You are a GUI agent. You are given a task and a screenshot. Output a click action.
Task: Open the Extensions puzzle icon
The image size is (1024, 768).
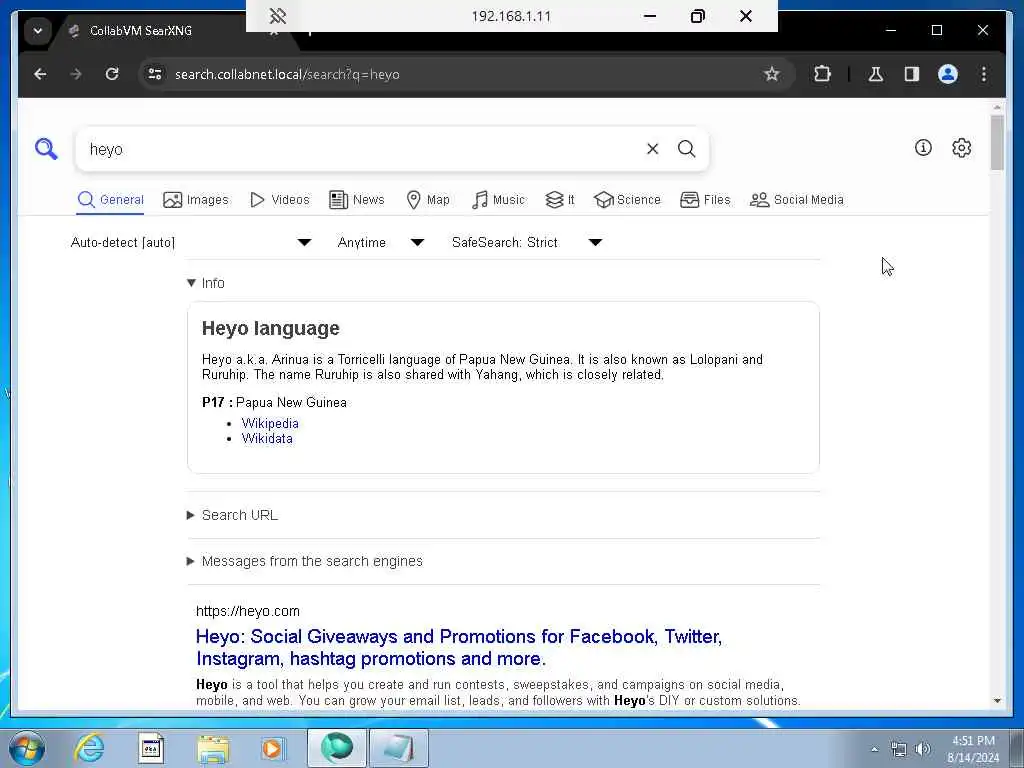pos(822,74)
